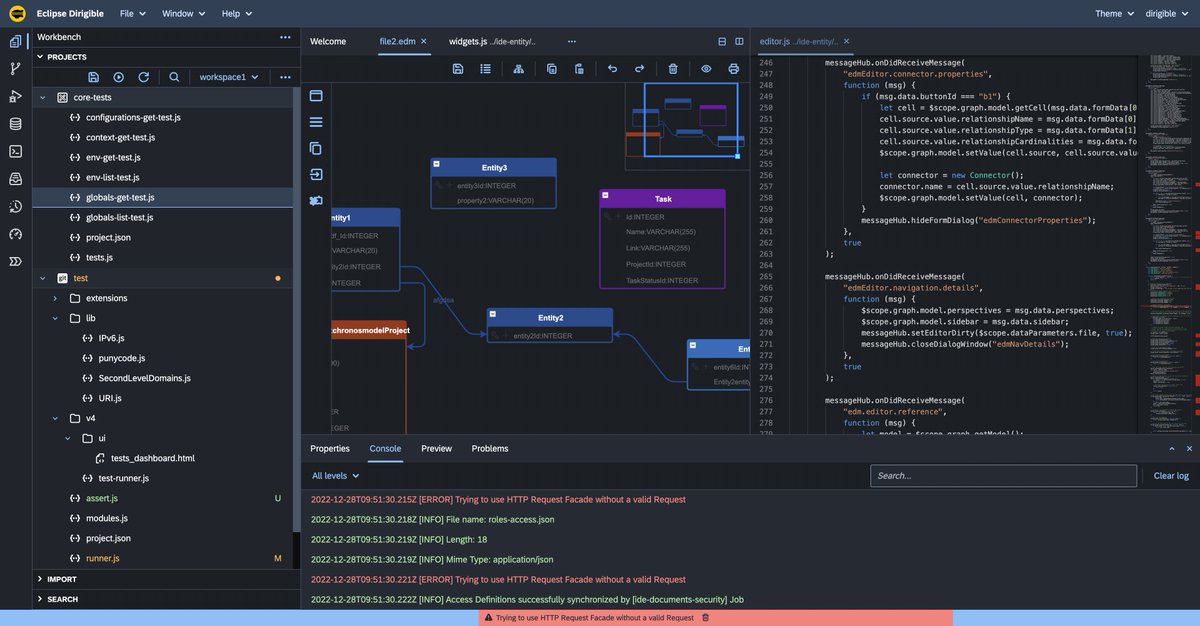The height and width of the screenshot is (626, 1200).
Task: Click the Save All icon in the Projects toolbar
Action: [x=93, y=77]
